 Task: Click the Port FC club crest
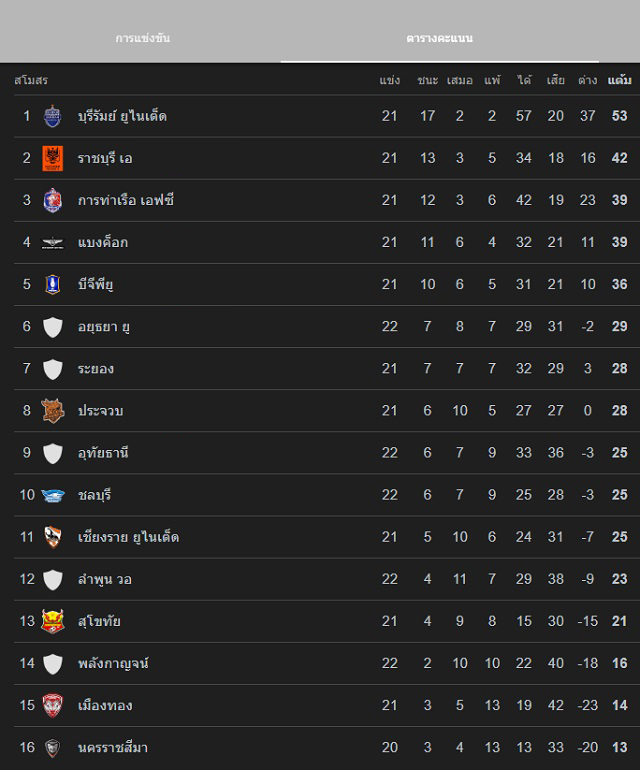[53, 200]
